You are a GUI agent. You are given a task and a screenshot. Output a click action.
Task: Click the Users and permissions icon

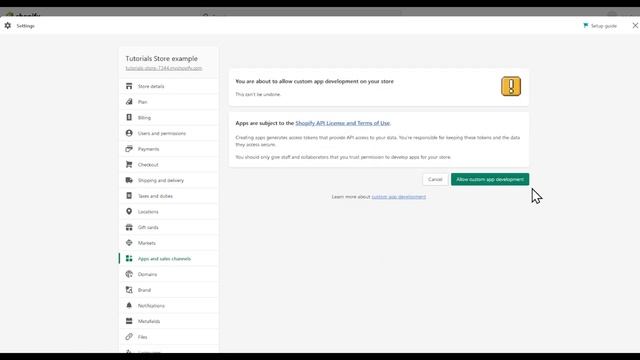click(x=129, y=133)
